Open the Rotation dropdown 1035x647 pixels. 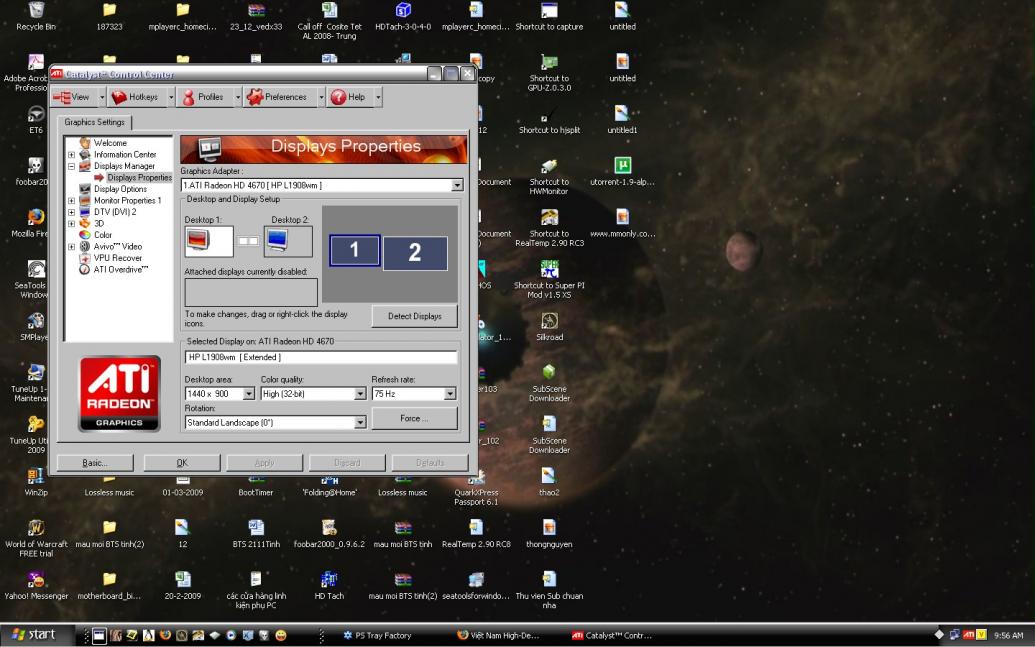coord(360,423)
